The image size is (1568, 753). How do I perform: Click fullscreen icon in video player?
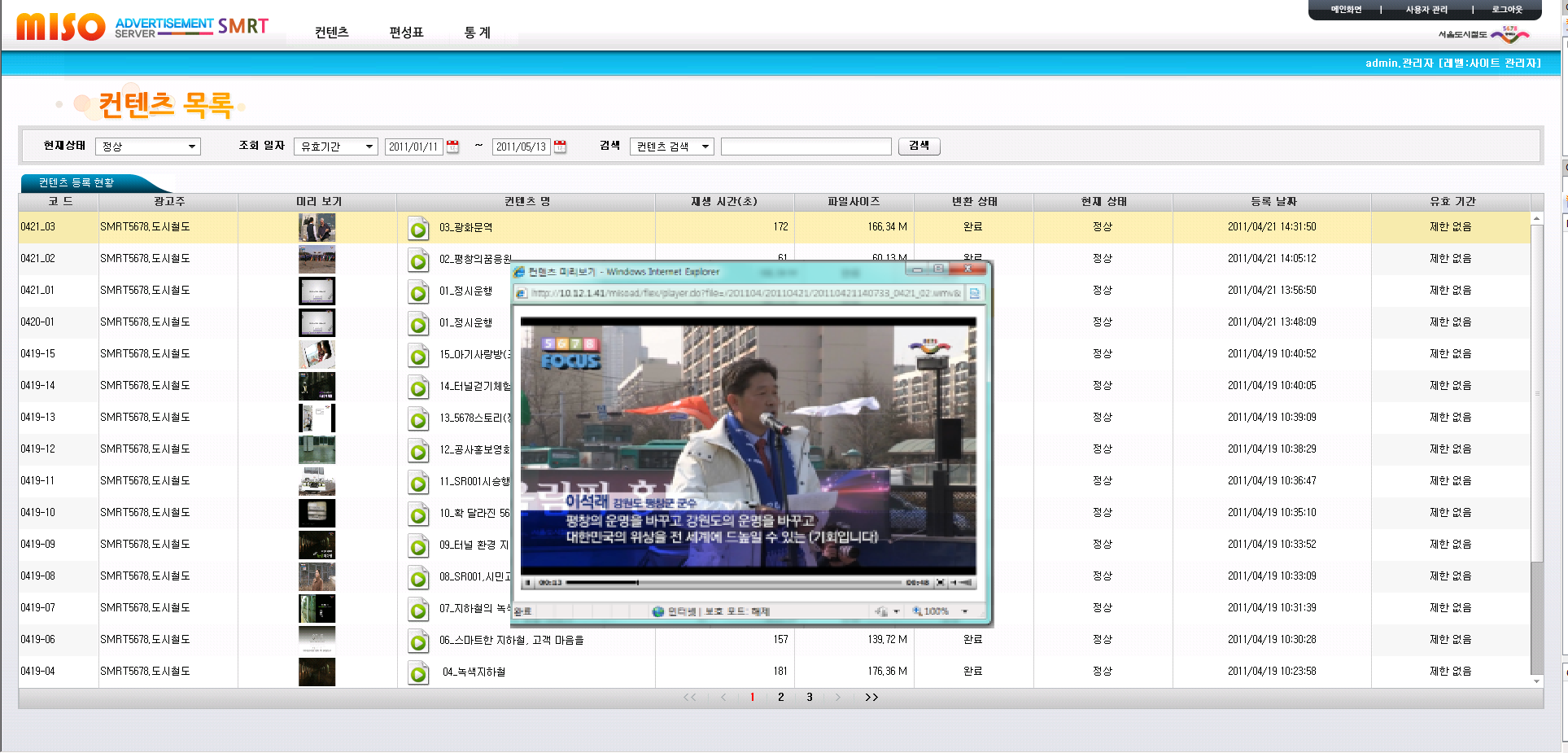click(x=941, y=582)
